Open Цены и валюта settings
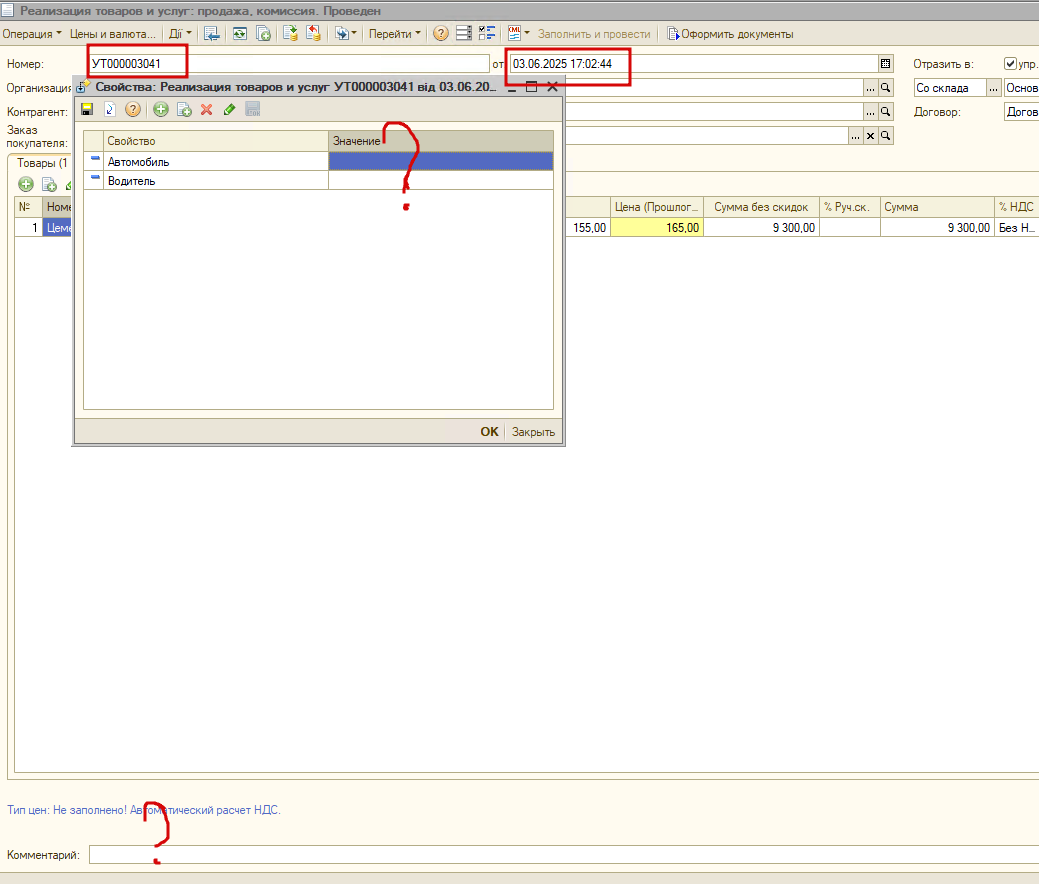The image size is (1039, 884). click(x=113, y=34)
